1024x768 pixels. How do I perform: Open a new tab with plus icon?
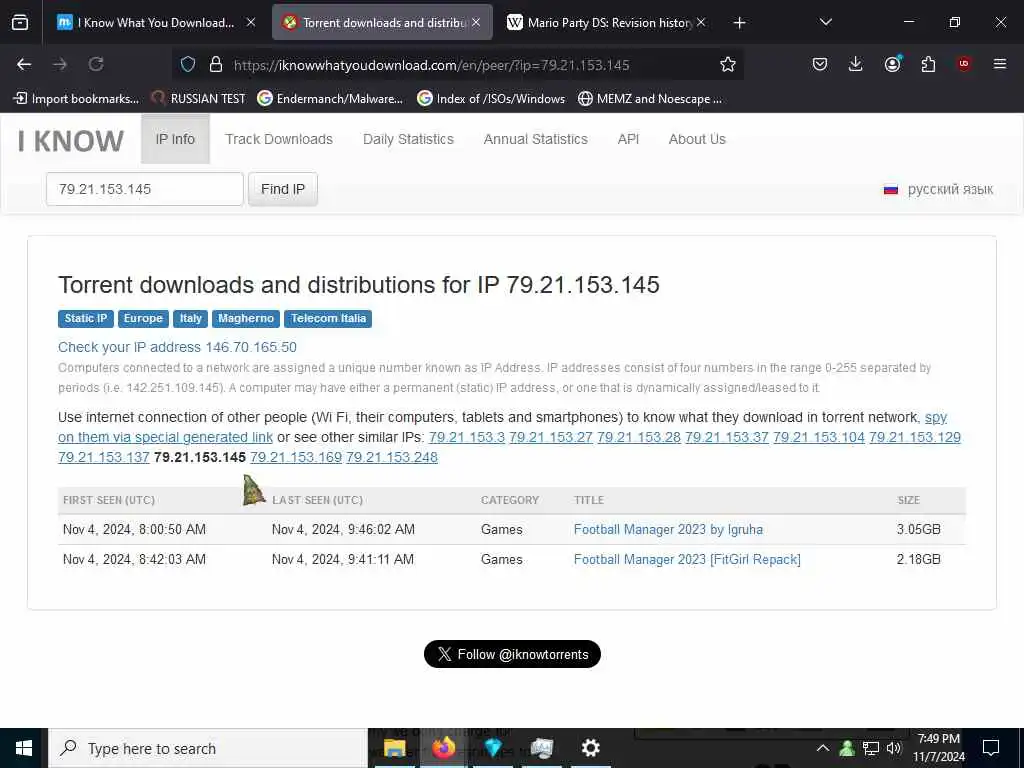point(739,23)
